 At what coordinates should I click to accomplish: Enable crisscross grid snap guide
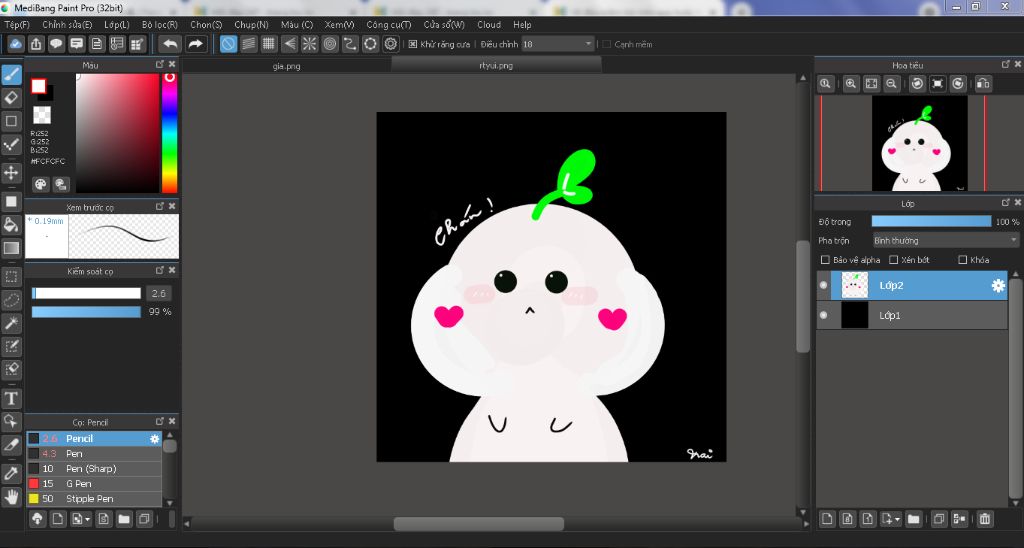[x=268, y=44]
